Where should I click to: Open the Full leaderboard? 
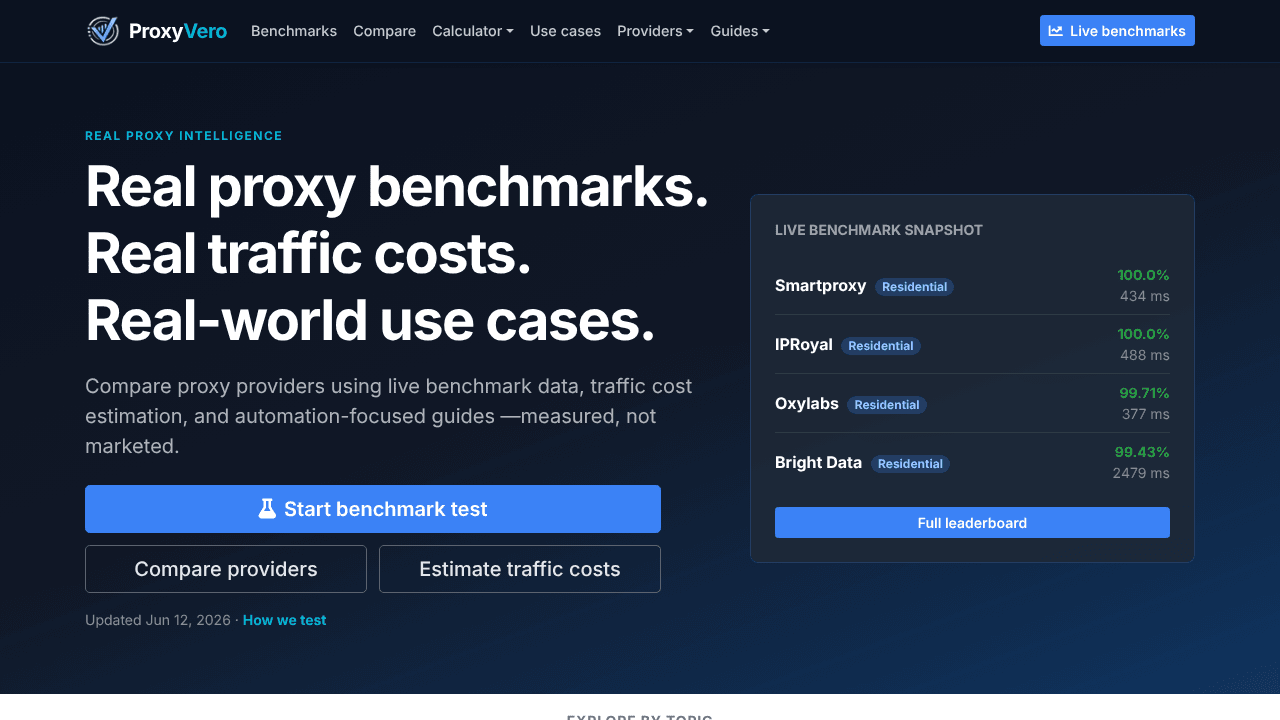coord(972,523)
